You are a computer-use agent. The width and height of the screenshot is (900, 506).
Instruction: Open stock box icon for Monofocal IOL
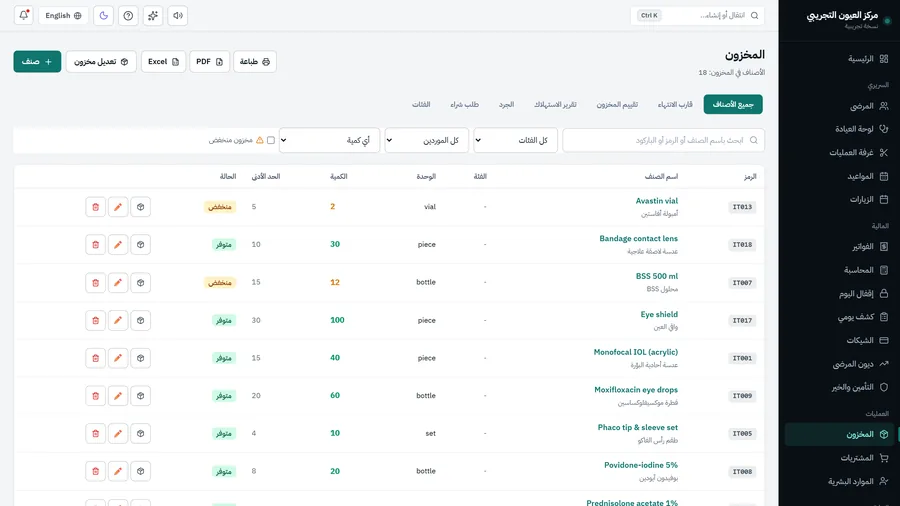[140, 358]
